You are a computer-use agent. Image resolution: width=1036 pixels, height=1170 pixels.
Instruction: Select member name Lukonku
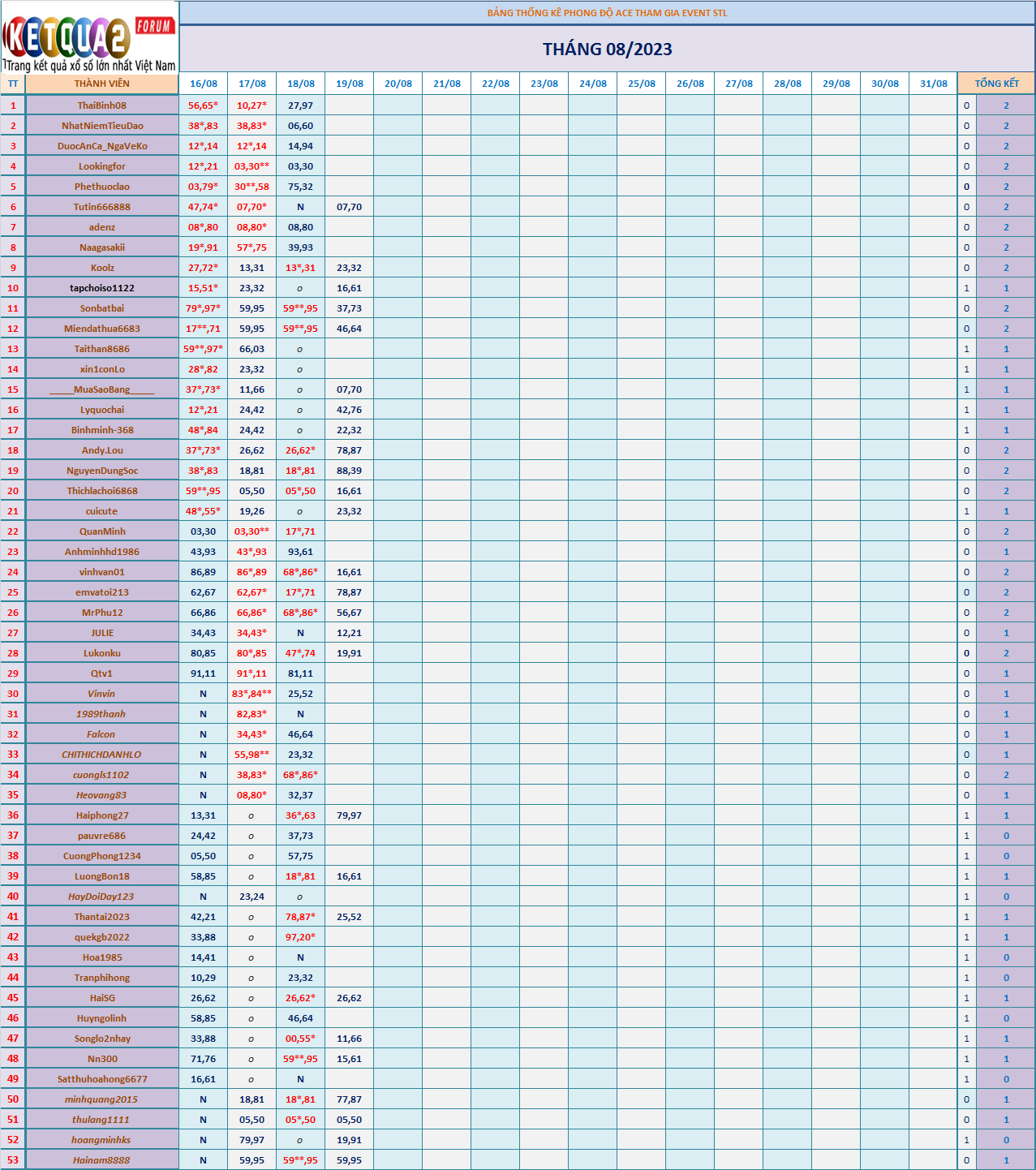coord(102,653)
